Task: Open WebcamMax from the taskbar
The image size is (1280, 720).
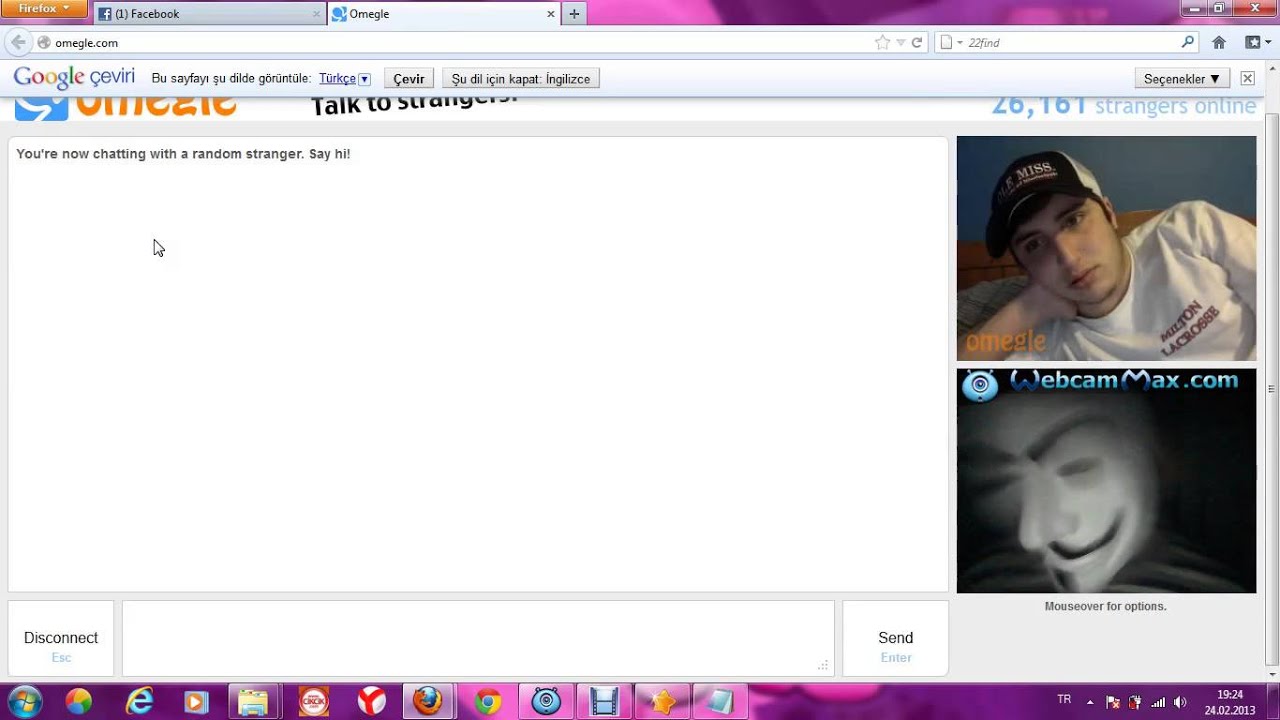Action: coord(546,702)
